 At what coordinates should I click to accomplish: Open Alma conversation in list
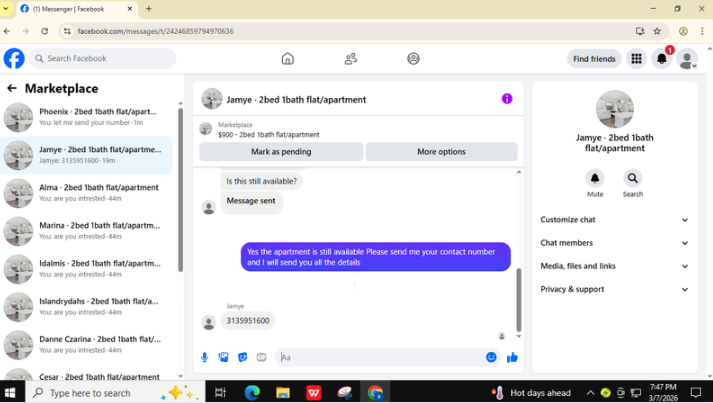click(x=86, y=193)
